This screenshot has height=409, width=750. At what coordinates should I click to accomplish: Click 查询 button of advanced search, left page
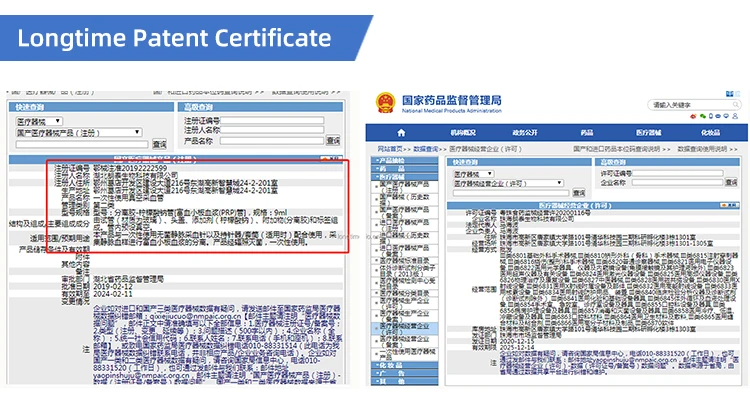pos(333,141)
